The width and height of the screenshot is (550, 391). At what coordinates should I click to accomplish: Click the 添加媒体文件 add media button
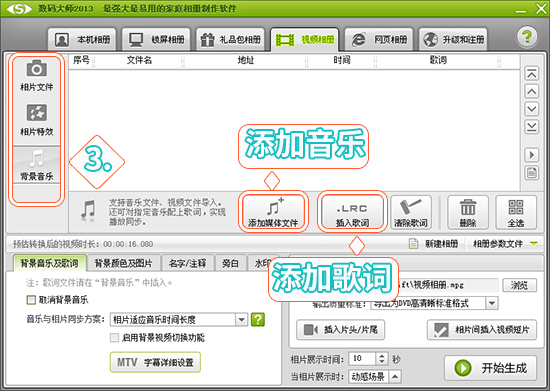(x=273, y=212)
